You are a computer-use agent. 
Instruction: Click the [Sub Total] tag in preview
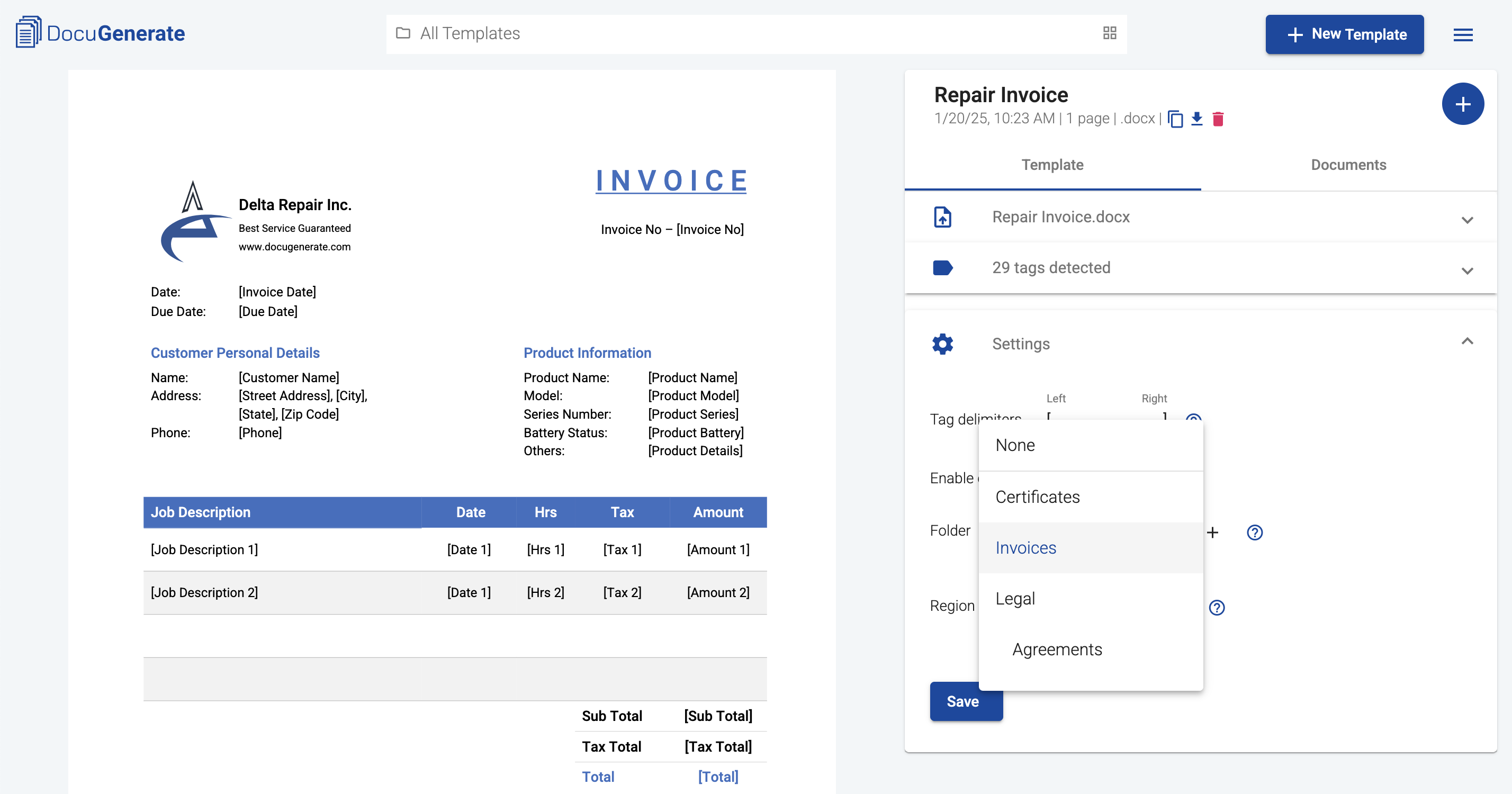(x=718, y=716)
